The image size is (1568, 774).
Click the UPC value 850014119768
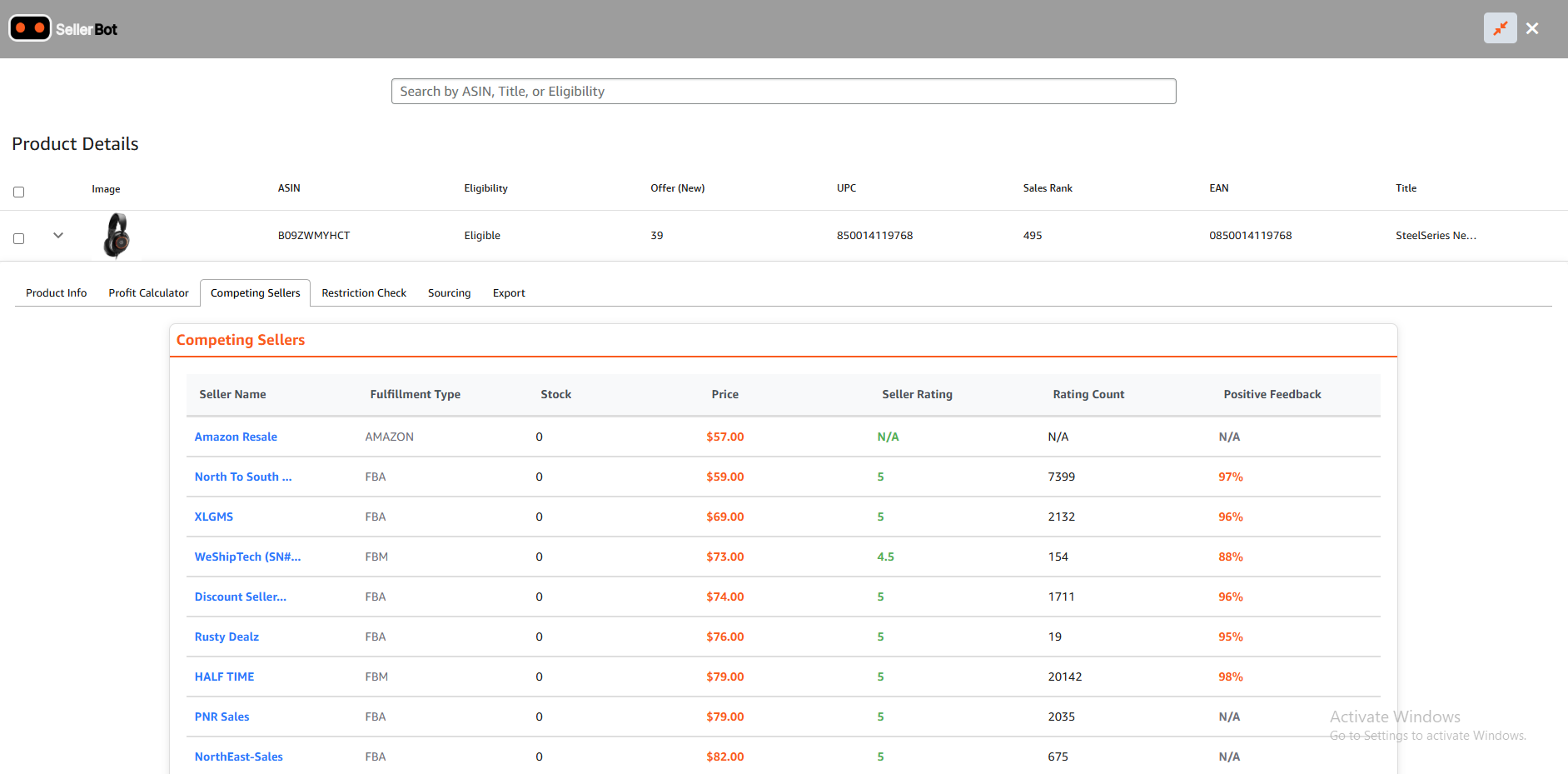click(x=874, y=236)
